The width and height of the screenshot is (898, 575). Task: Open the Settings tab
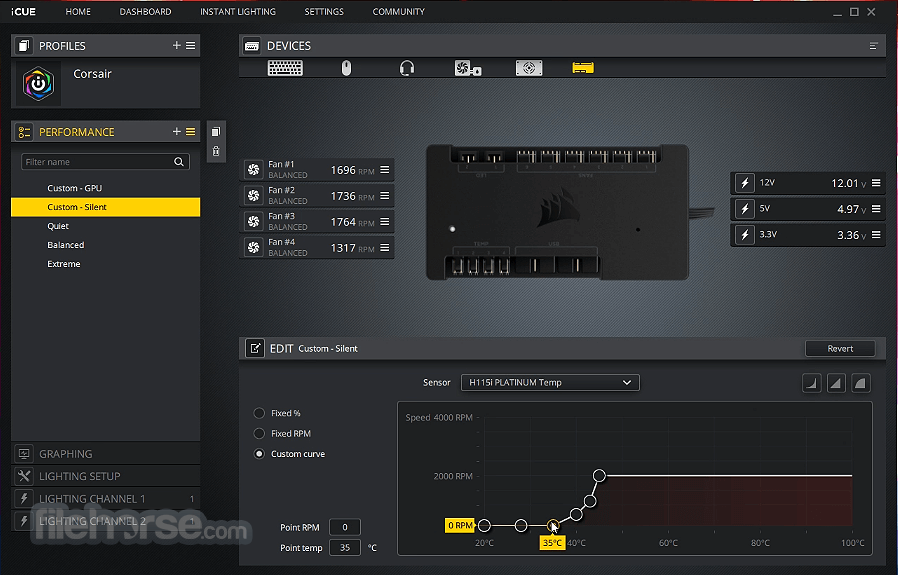324,11
